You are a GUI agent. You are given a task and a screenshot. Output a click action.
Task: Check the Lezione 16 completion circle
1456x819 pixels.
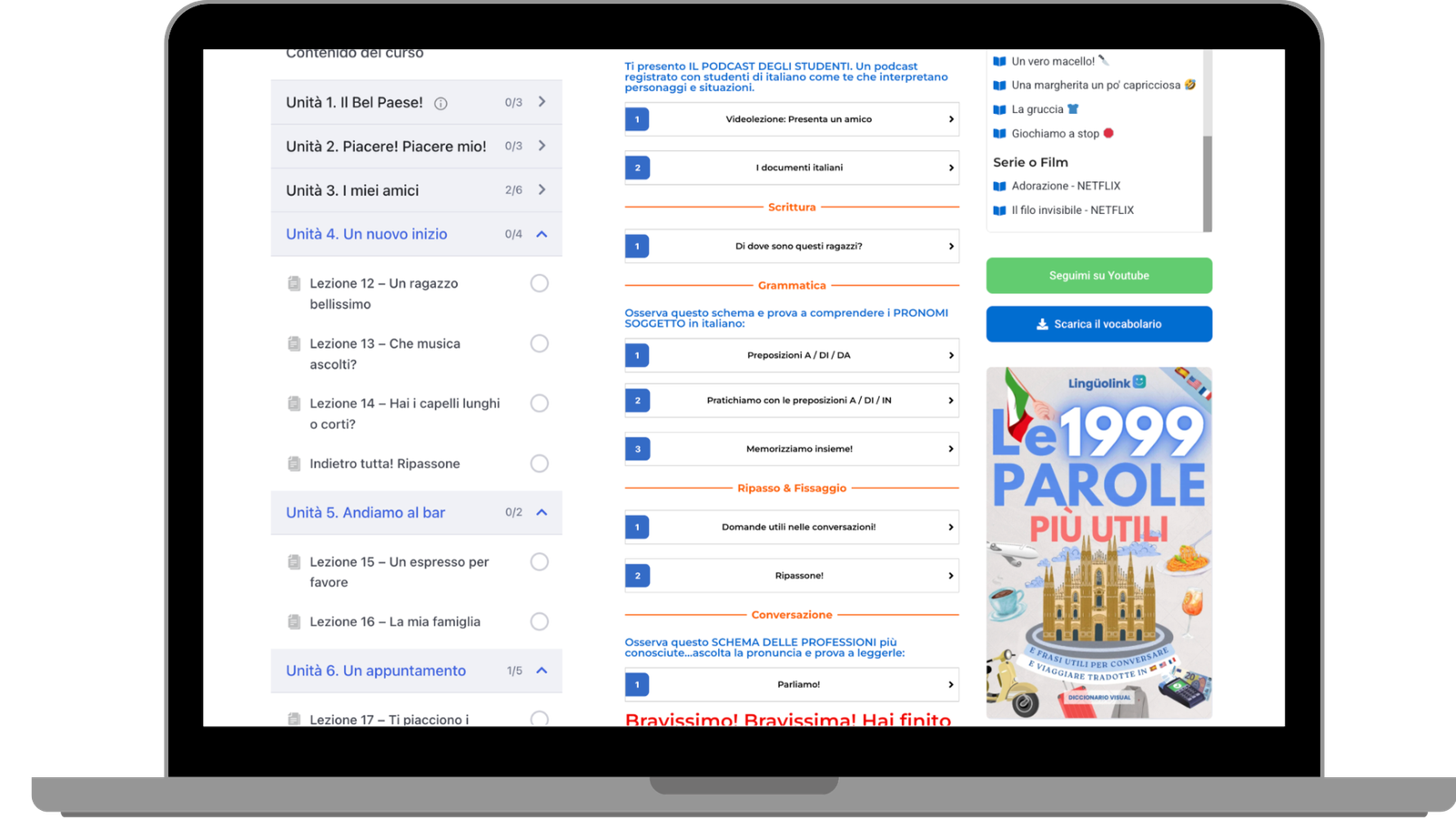[540, 622]
